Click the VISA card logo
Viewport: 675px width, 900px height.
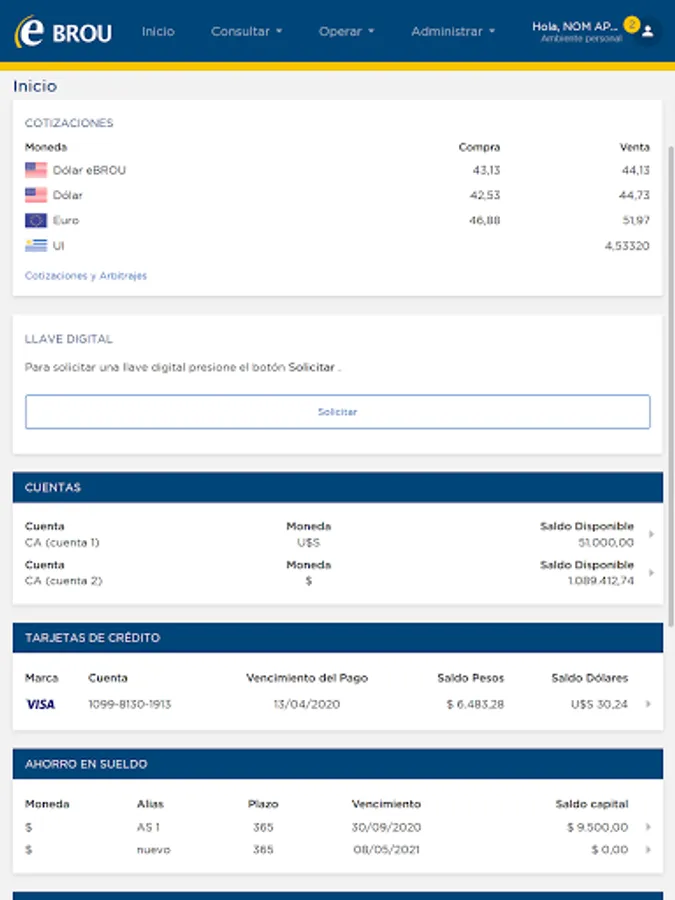coord(40,704)
